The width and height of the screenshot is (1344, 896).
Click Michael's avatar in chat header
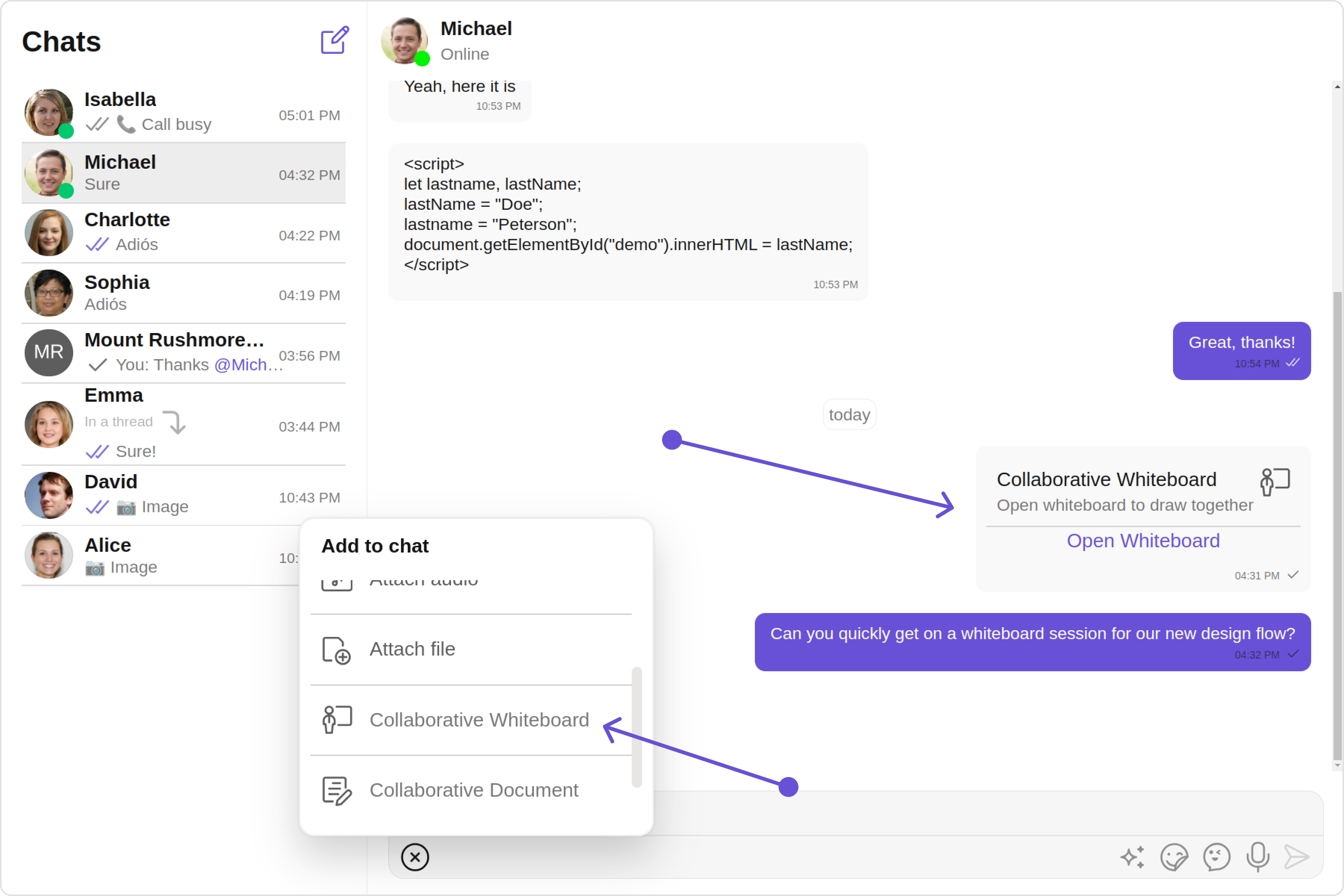(x=405, y=41)
